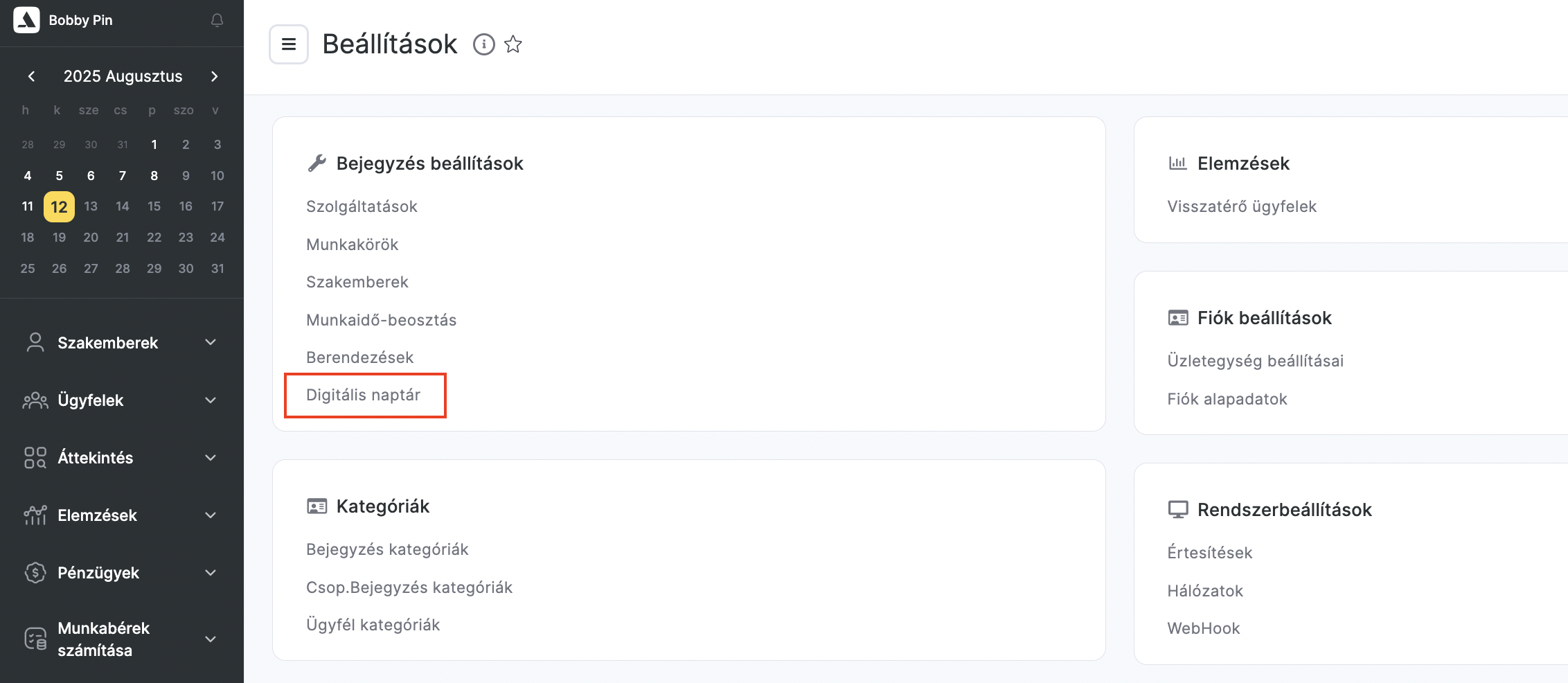1568x683 pixels.
Task: Select August 12 in the calendar
Action: [60, 206]
